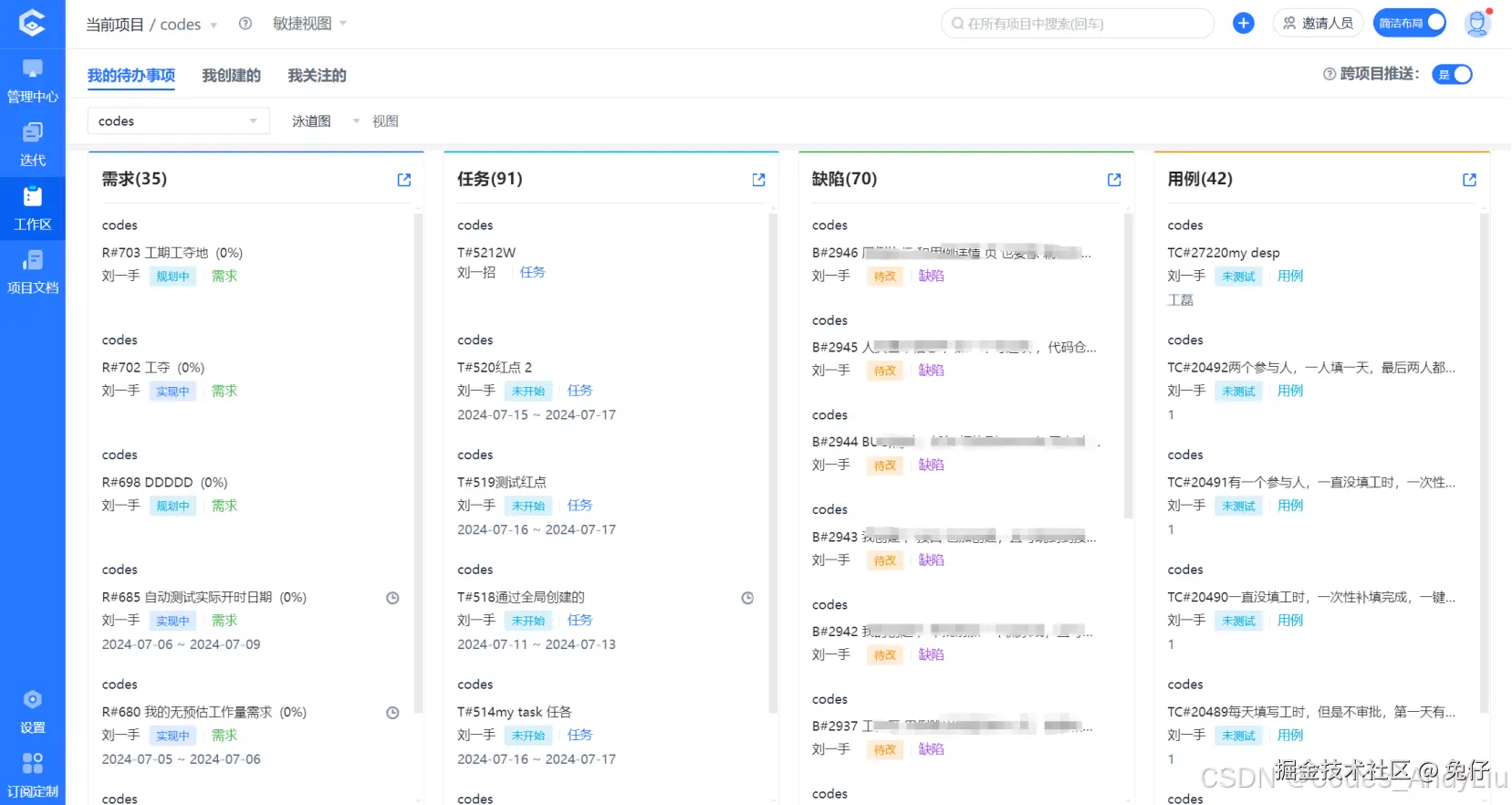Click the 视图 label

pyautogui.click(x=385, y=120)
